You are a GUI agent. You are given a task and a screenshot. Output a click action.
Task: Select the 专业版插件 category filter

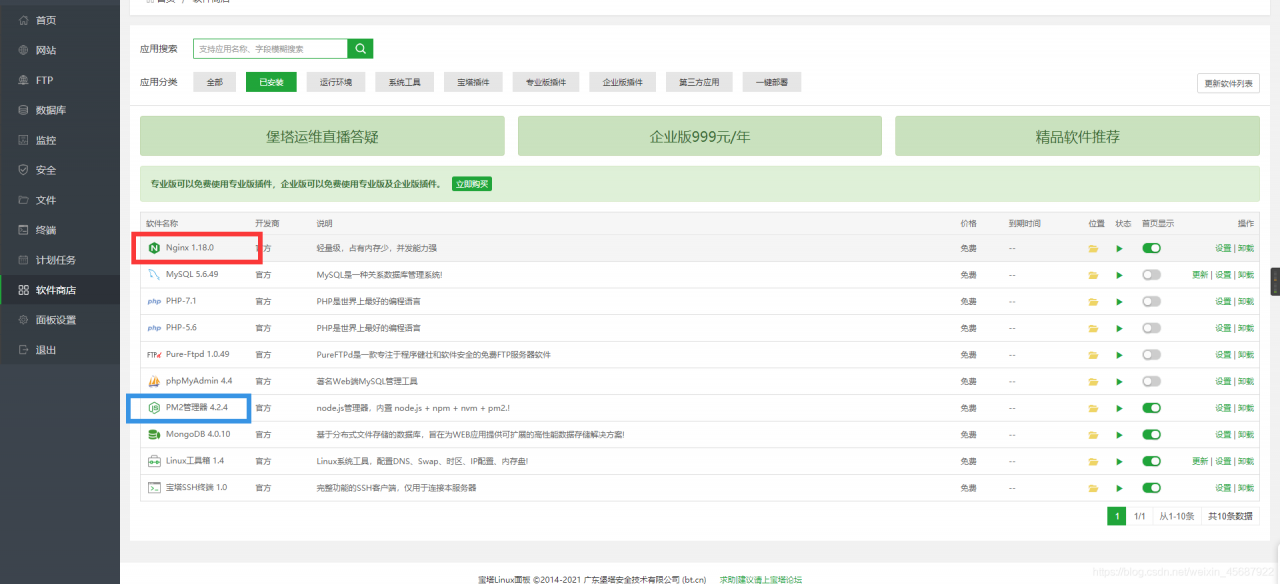click(546, 82)
